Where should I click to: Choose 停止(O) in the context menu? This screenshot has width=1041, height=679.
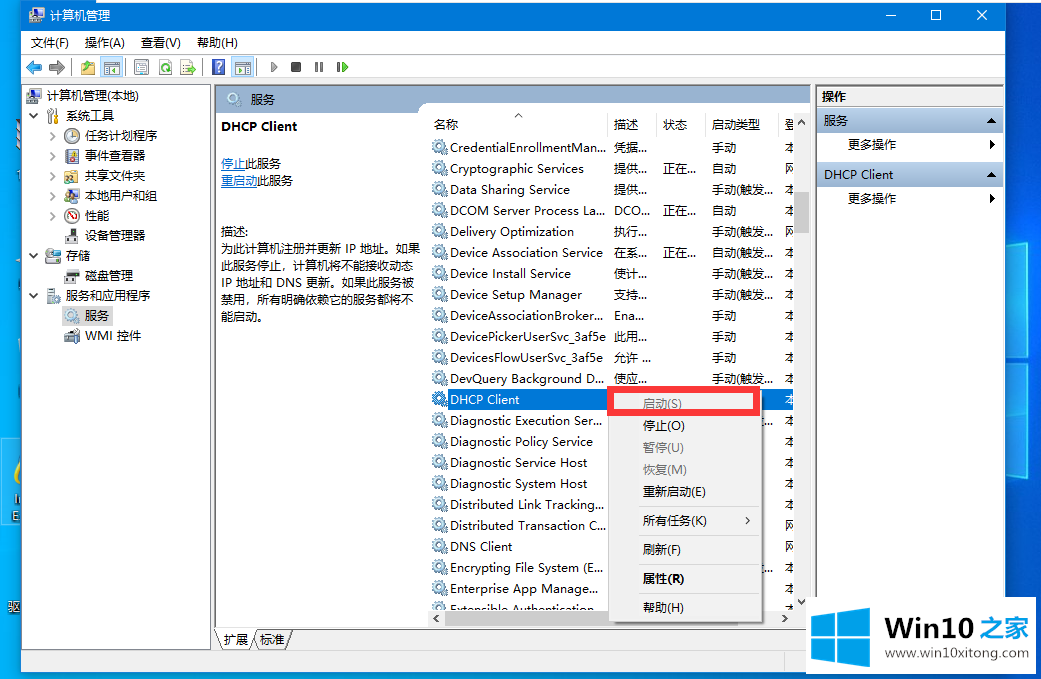click(x=684, y=425)
